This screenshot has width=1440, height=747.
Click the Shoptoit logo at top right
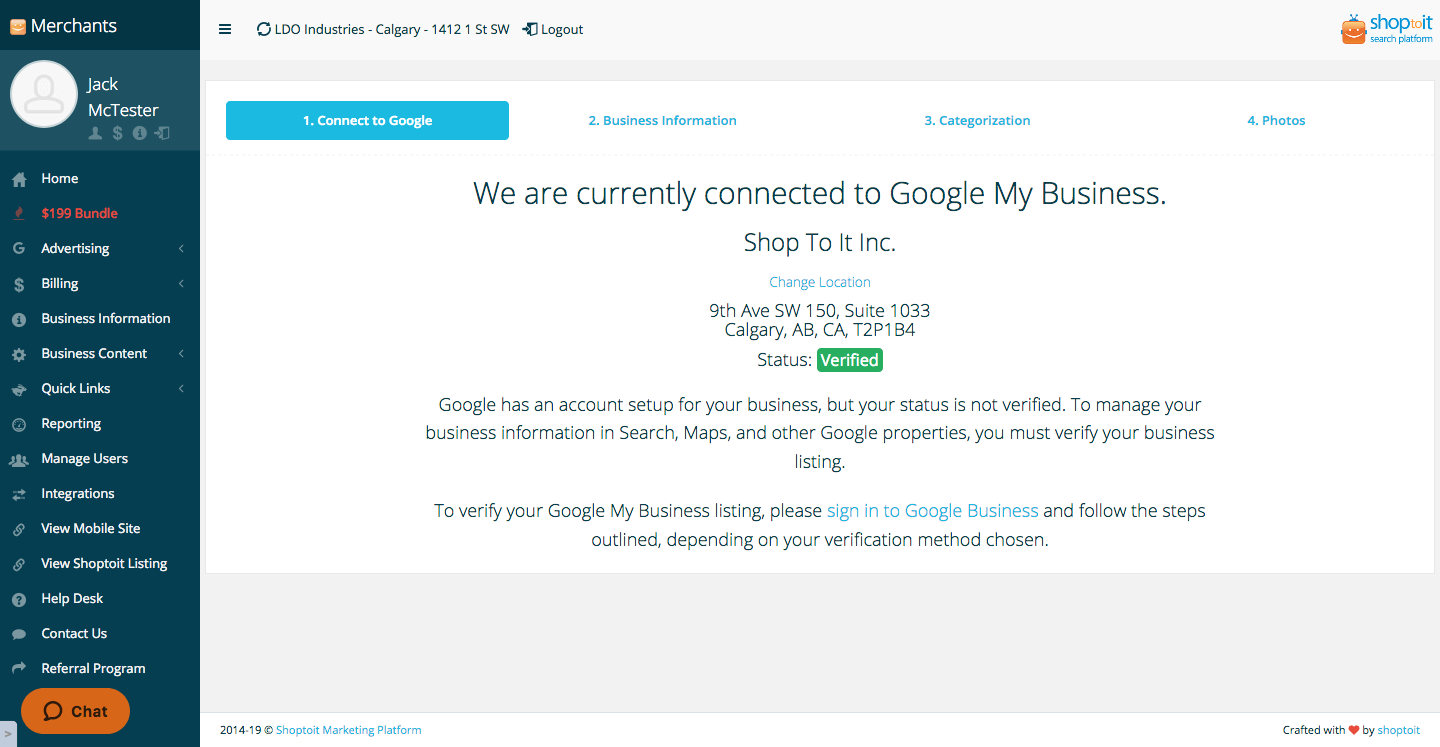(1387, 29)
